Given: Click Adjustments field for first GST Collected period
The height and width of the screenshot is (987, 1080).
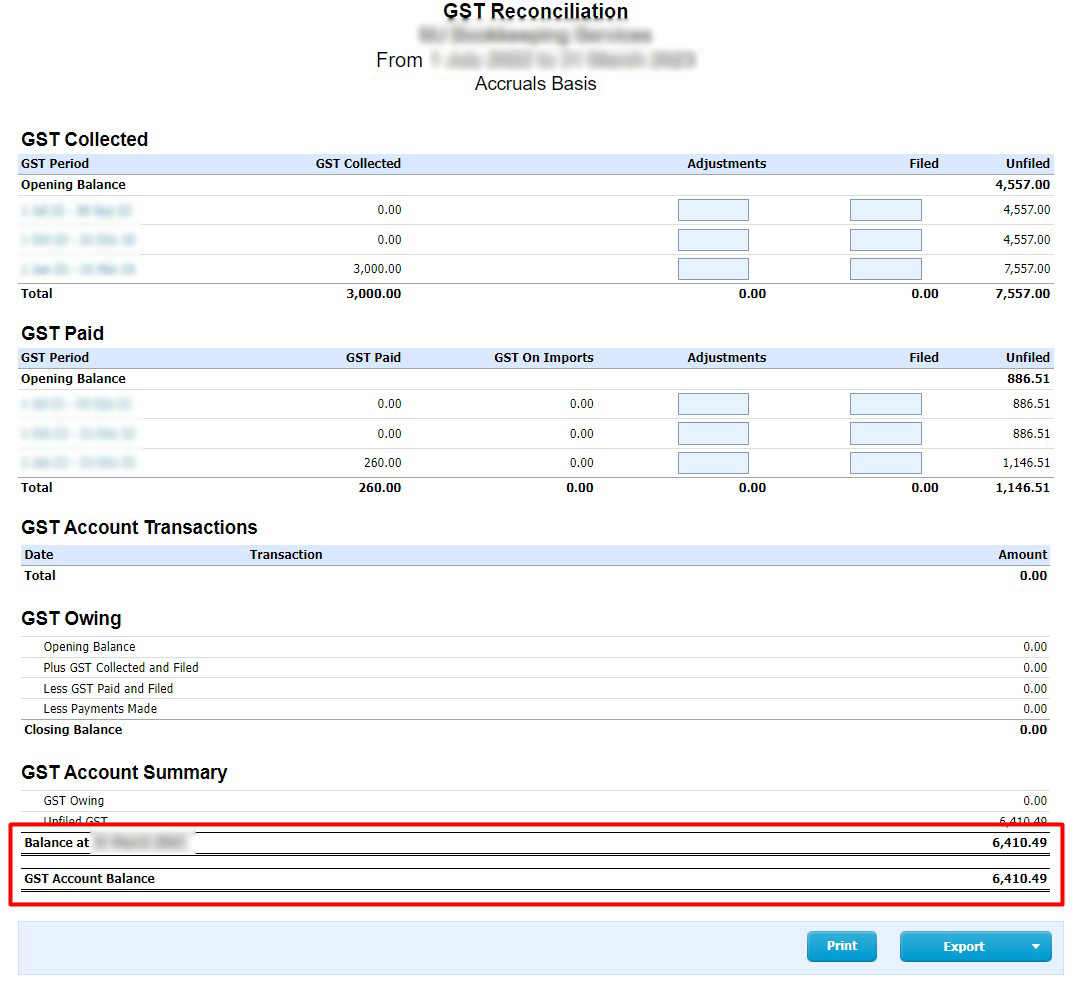Looking at the screenshot, I should pos(713,210).
